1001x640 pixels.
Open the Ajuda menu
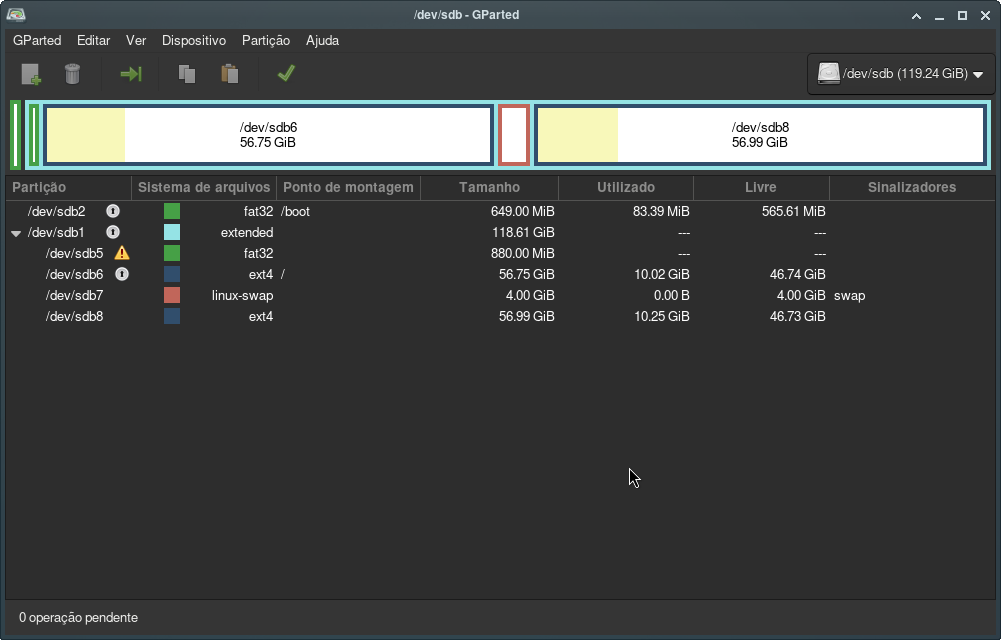[x=322, y=40]
